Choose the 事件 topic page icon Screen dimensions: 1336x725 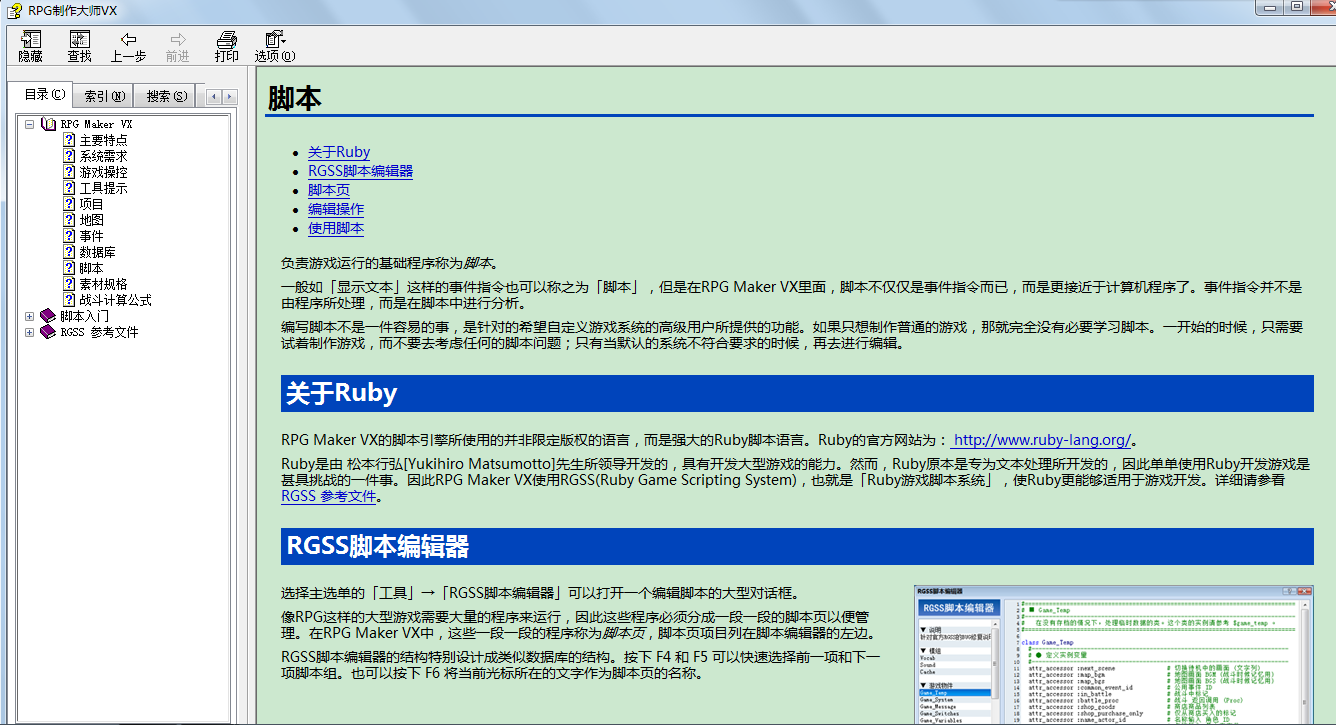pos(69,236)
